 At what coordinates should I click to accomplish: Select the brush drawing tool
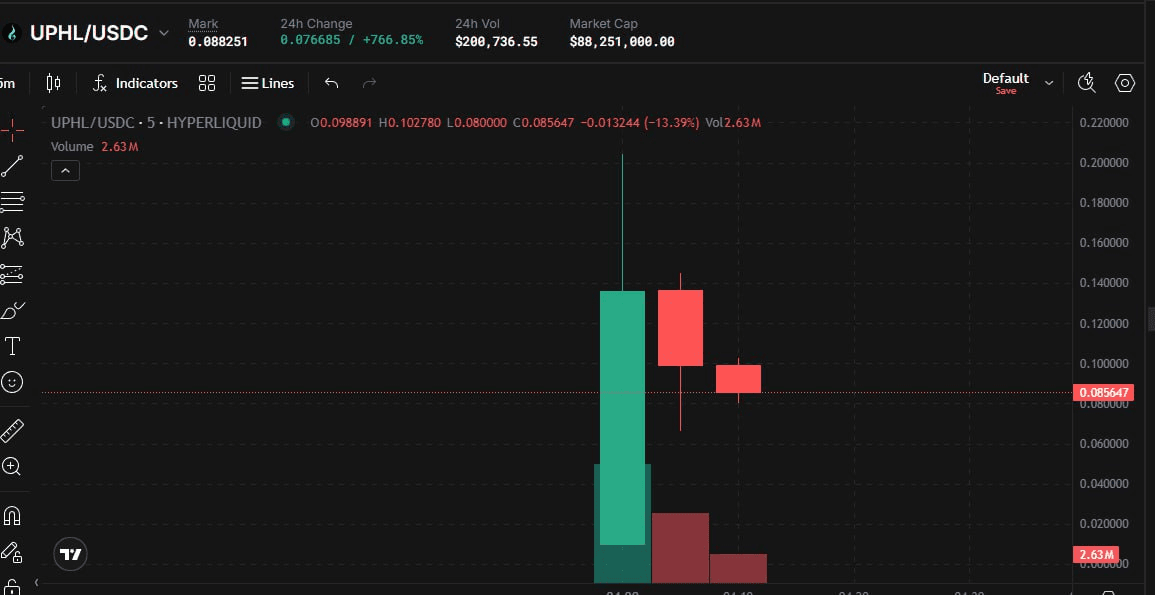point(12,310)
